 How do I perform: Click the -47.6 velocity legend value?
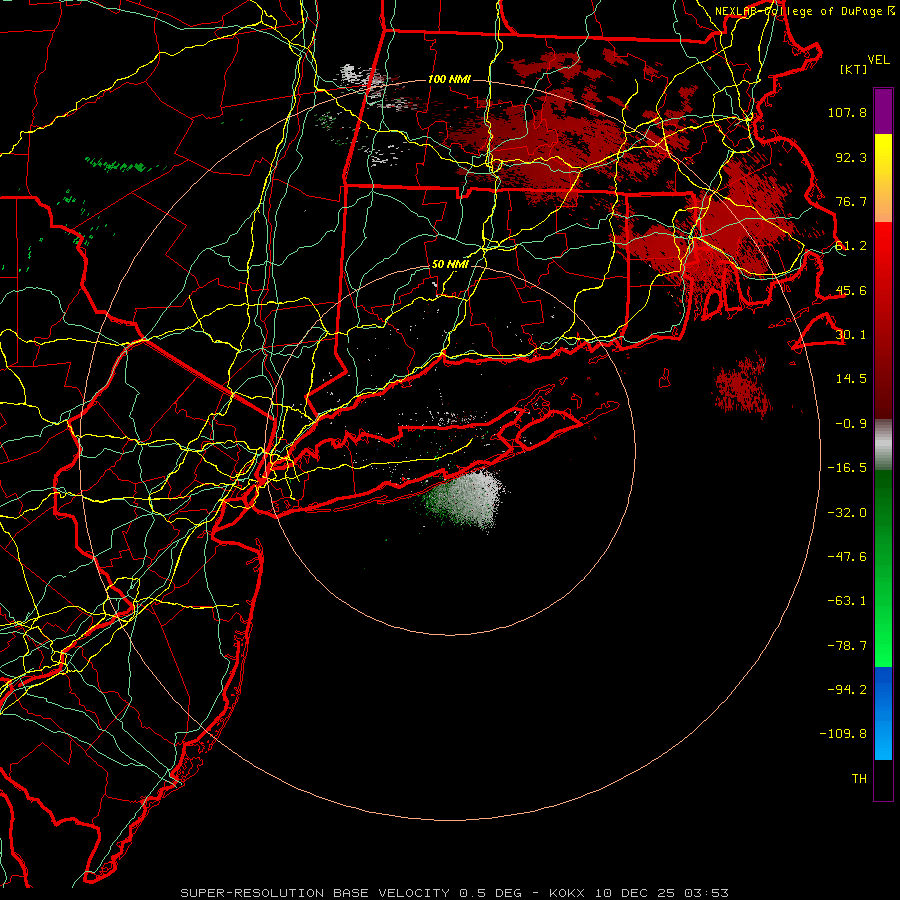click(x=847, y=557)
